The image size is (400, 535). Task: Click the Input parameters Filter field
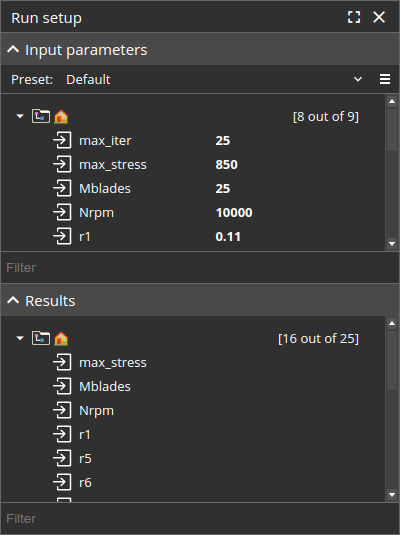pos(200,268)
